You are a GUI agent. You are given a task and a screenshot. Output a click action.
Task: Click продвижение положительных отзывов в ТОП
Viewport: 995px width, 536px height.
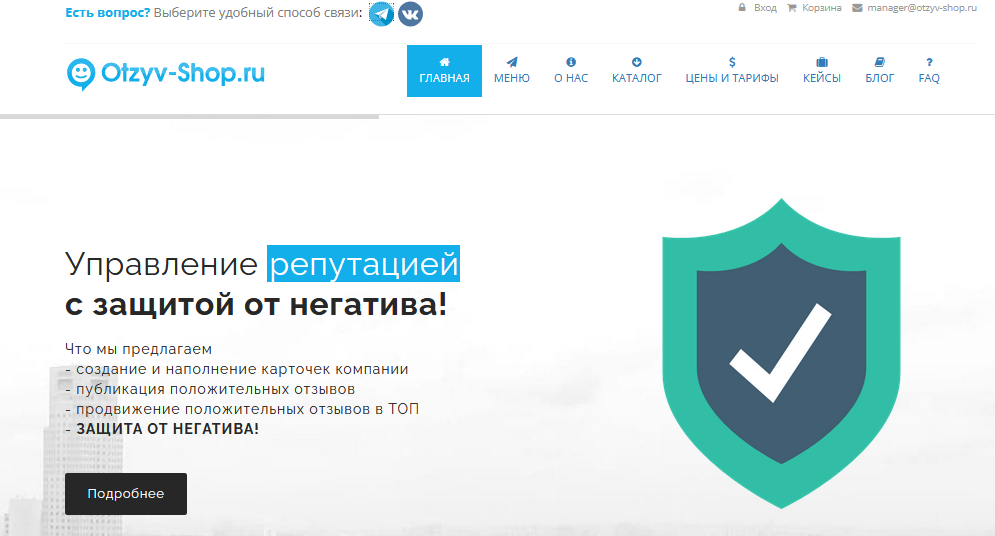tap(247, 409)
